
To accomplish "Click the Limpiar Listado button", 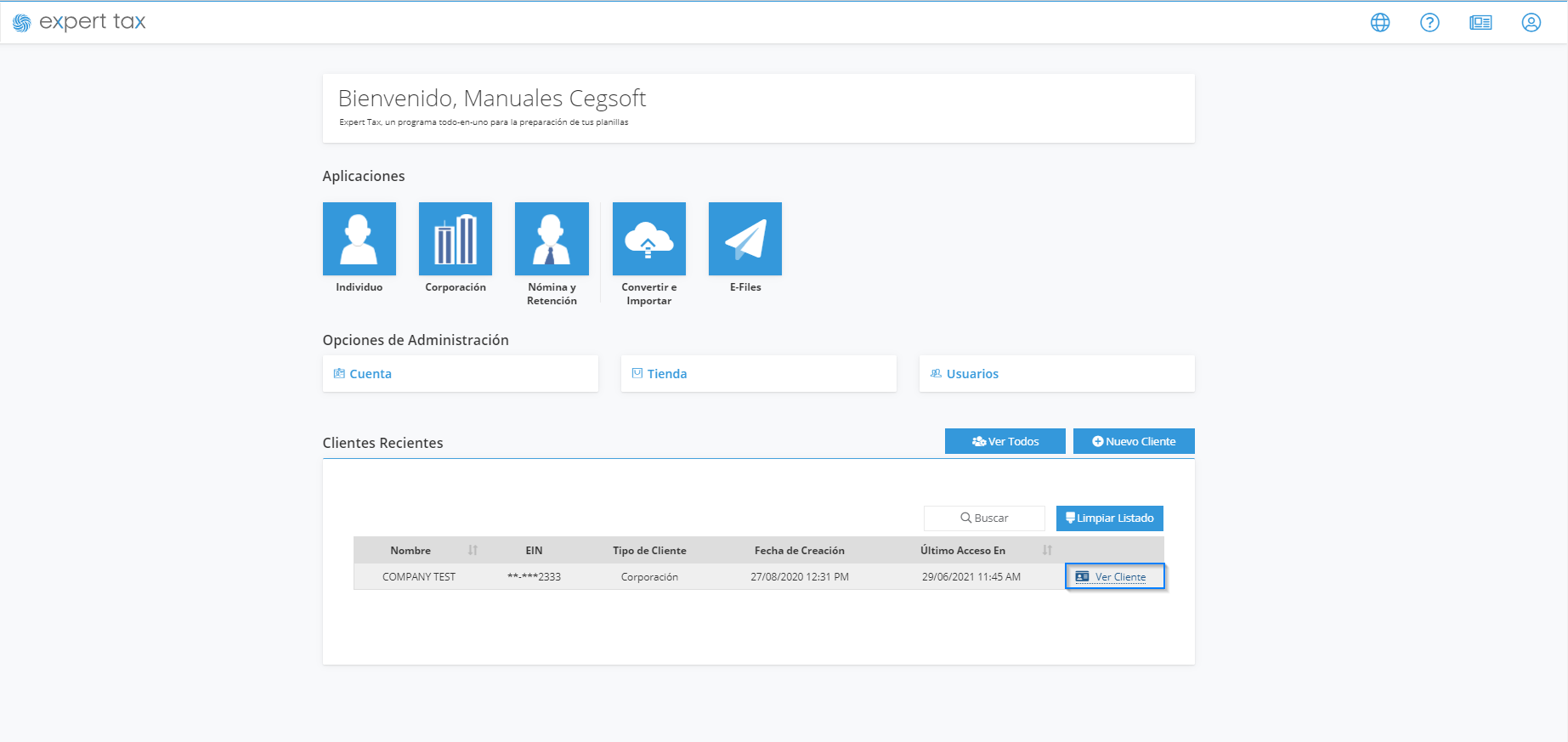I will (1110, 518).
